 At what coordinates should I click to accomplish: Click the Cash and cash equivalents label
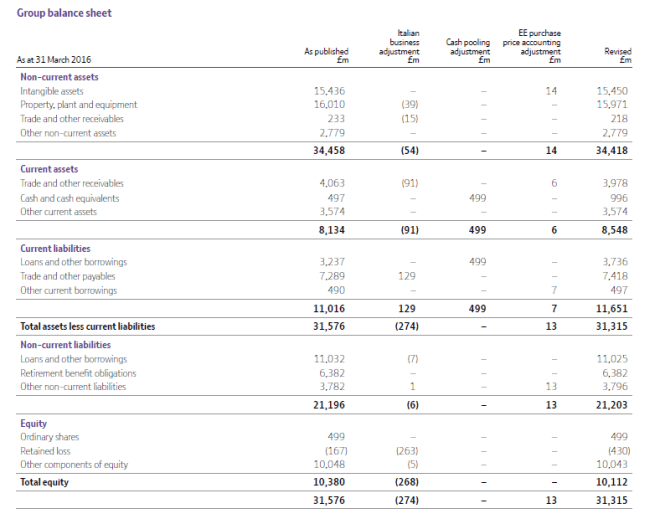coord(69,198)
